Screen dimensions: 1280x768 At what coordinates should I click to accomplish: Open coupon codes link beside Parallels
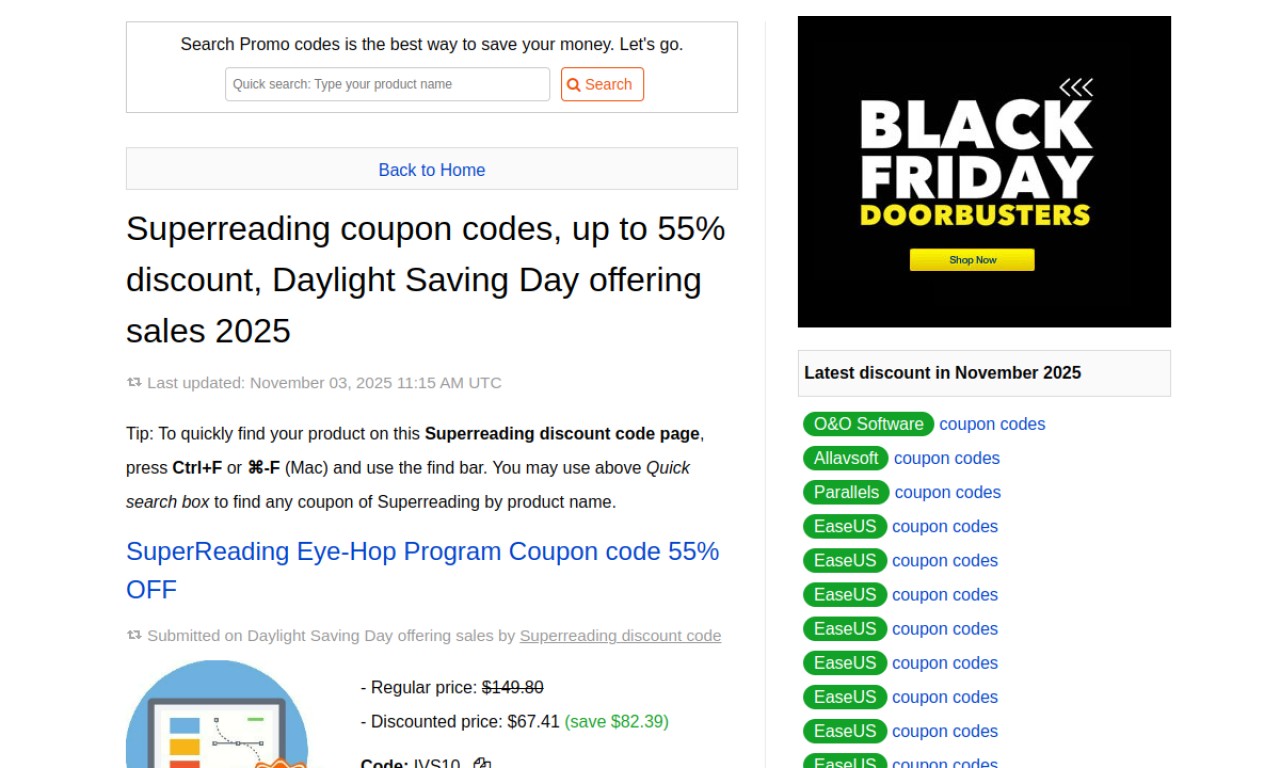click(x=948, y=492)
